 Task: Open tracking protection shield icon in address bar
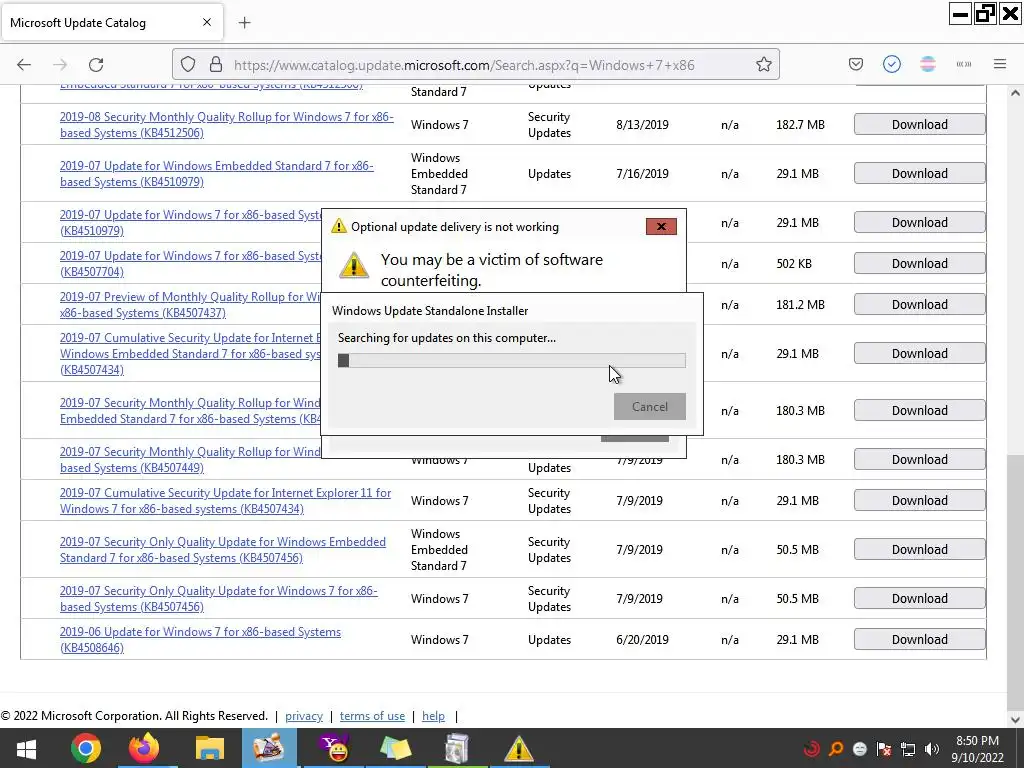tap(188, 65)
